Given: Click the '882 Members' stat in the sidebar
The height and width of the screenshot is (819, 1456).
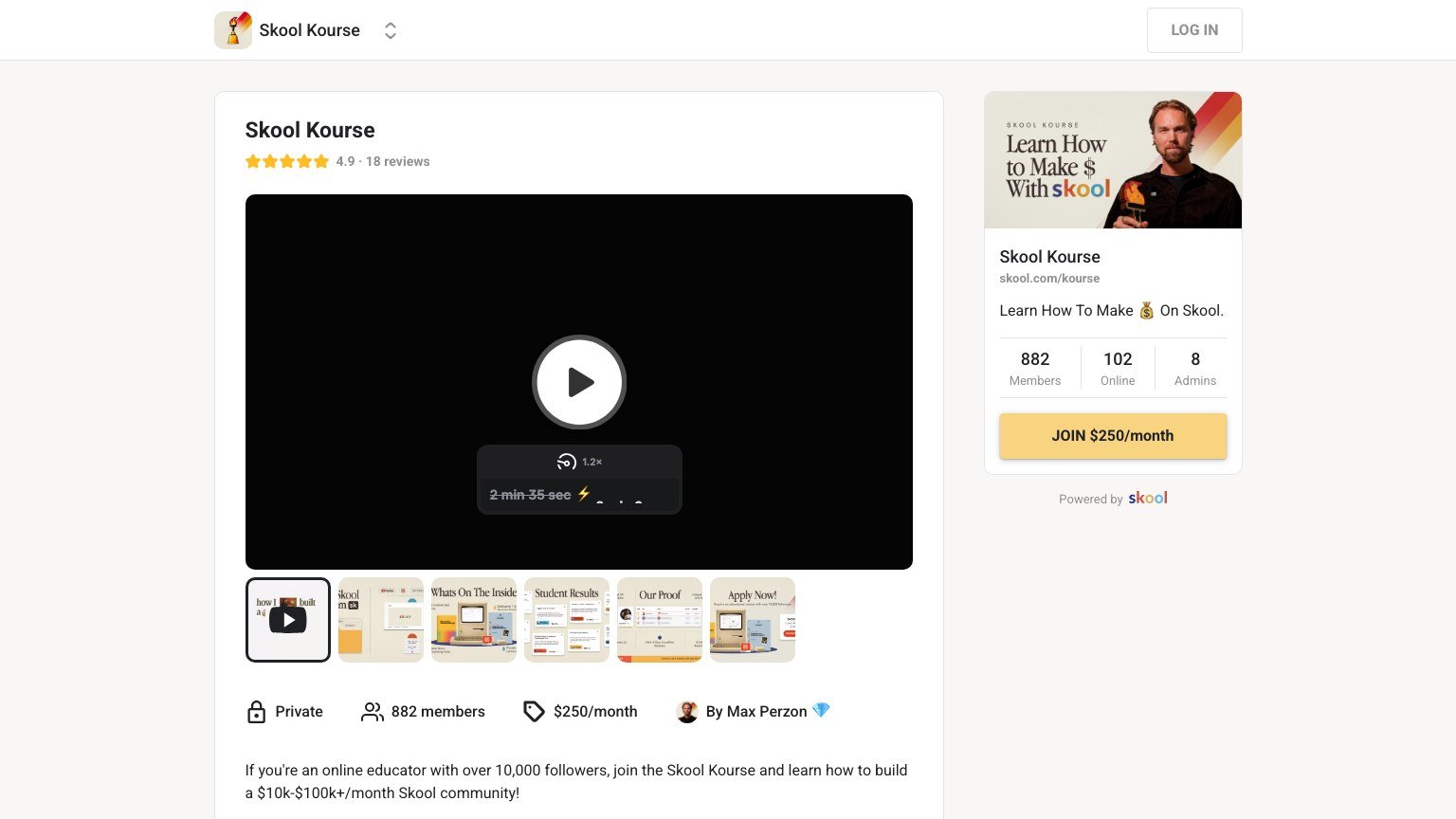Looking at the screenshot, I should tap(1035, 368).
